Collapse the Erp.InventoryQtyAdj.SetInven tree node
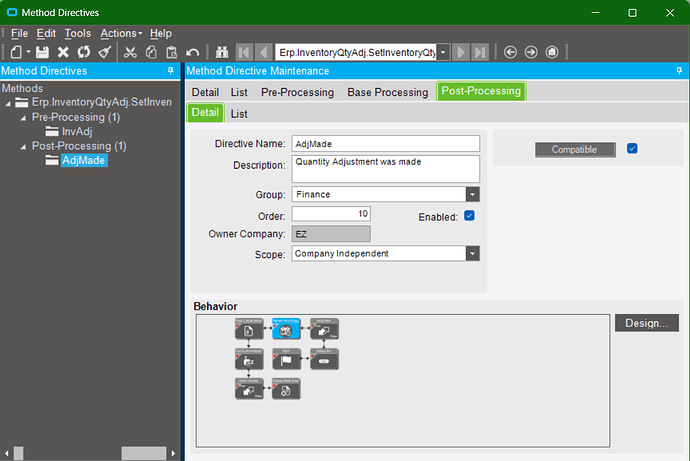 (x=8, y=104)
